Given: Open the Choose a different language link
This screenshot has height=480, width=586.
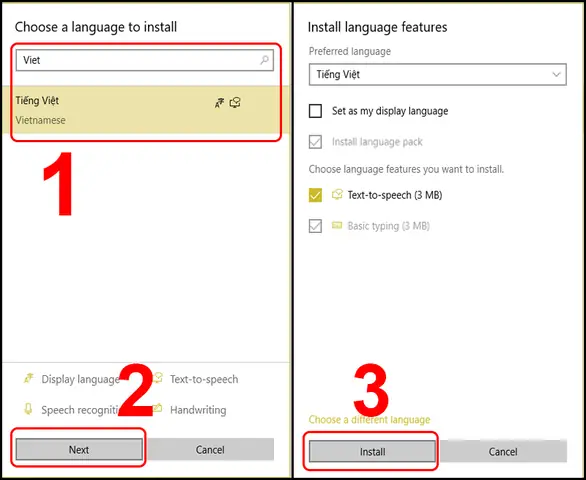Looking at the screenshot, I should click(x=369, y=419).
